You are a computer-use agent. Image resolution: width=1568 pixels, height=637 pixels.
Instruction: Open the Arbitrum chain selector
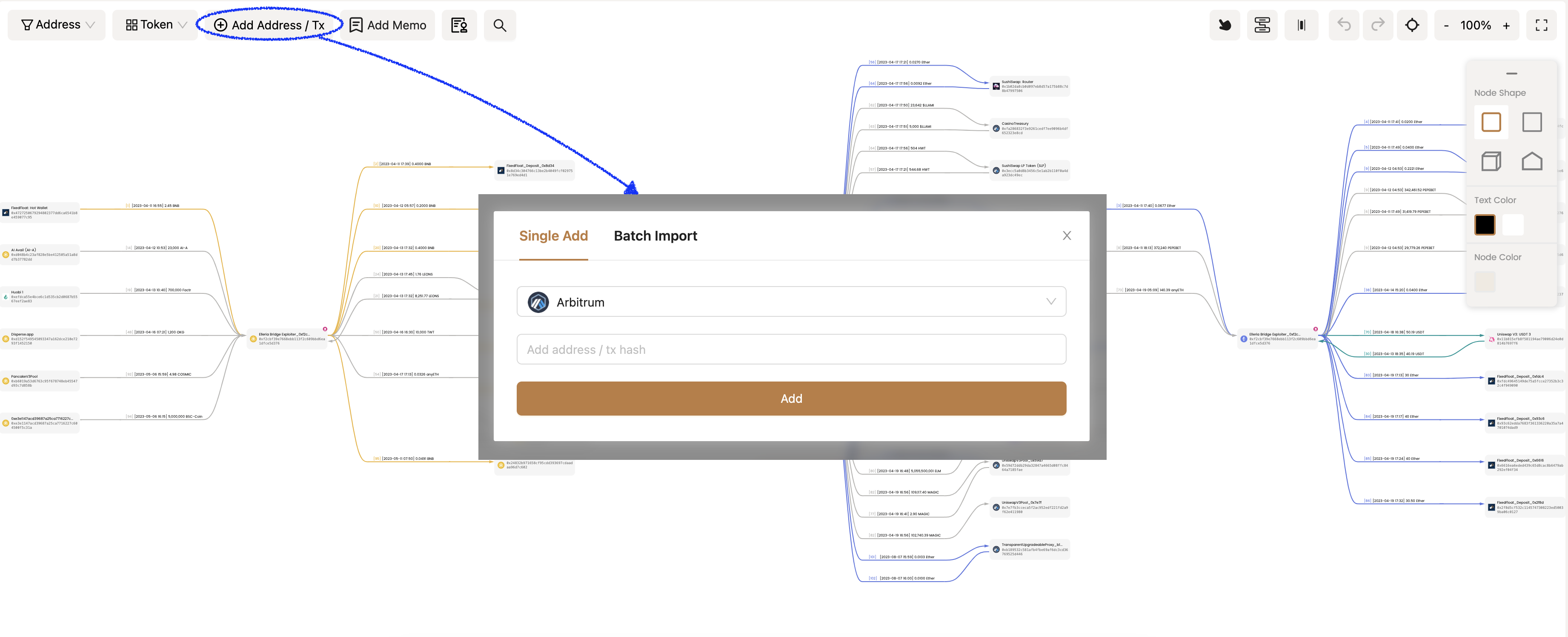click(791, 302)
